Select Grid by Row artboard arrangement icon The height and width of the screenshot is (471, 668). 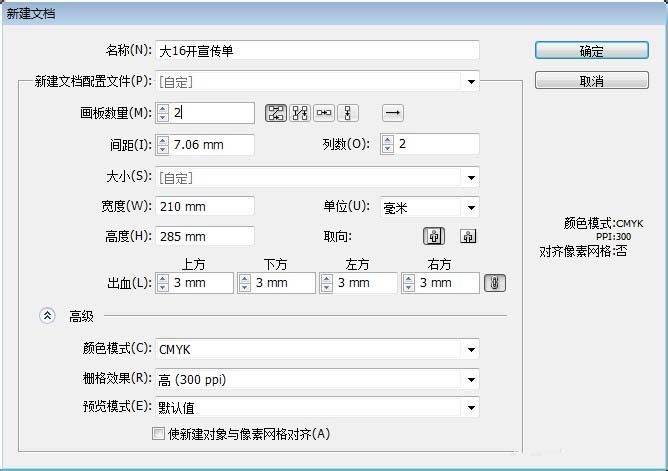[276, 113]
